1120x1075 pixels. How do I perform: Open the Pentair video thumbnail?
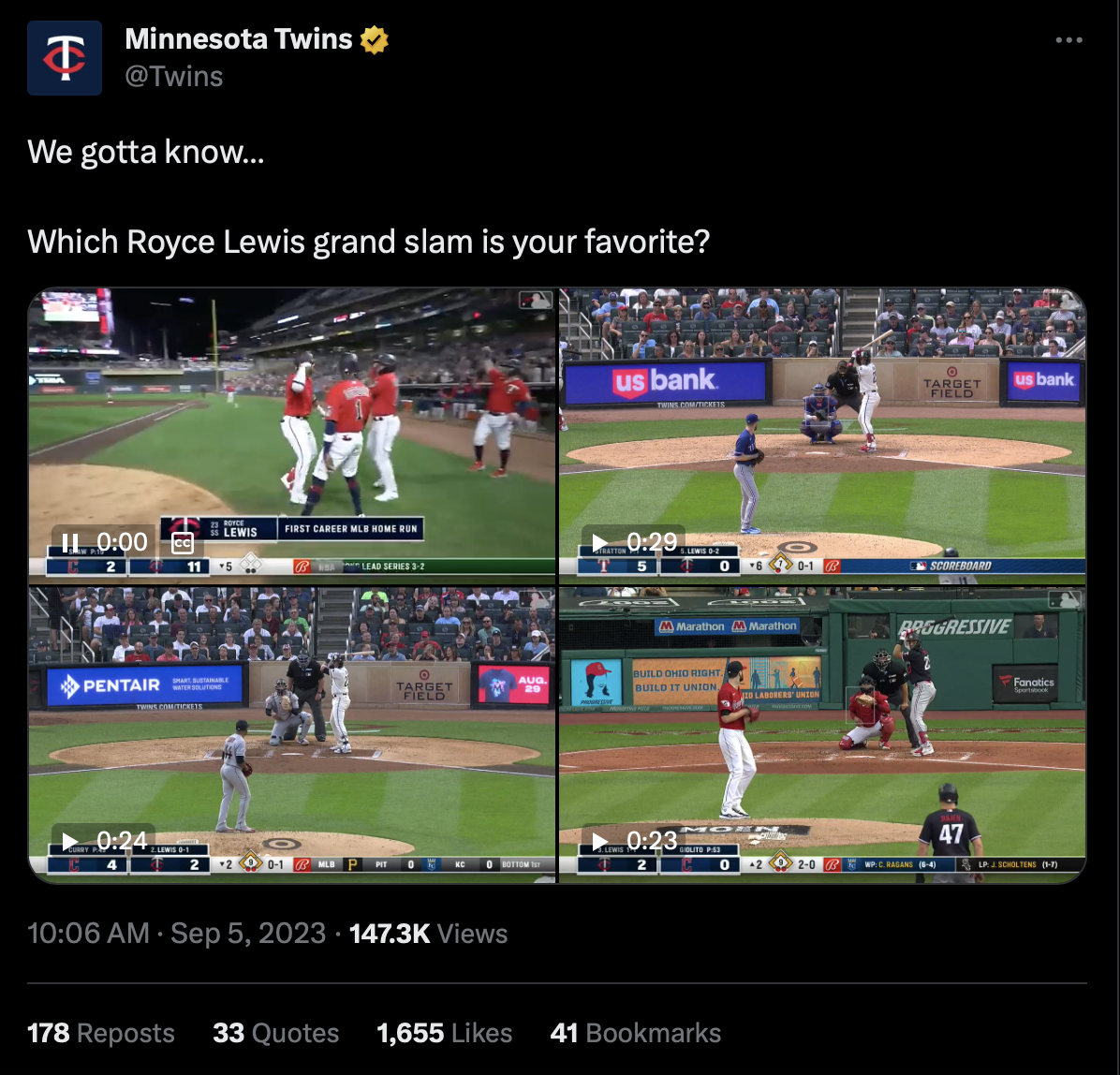[292, 736]
